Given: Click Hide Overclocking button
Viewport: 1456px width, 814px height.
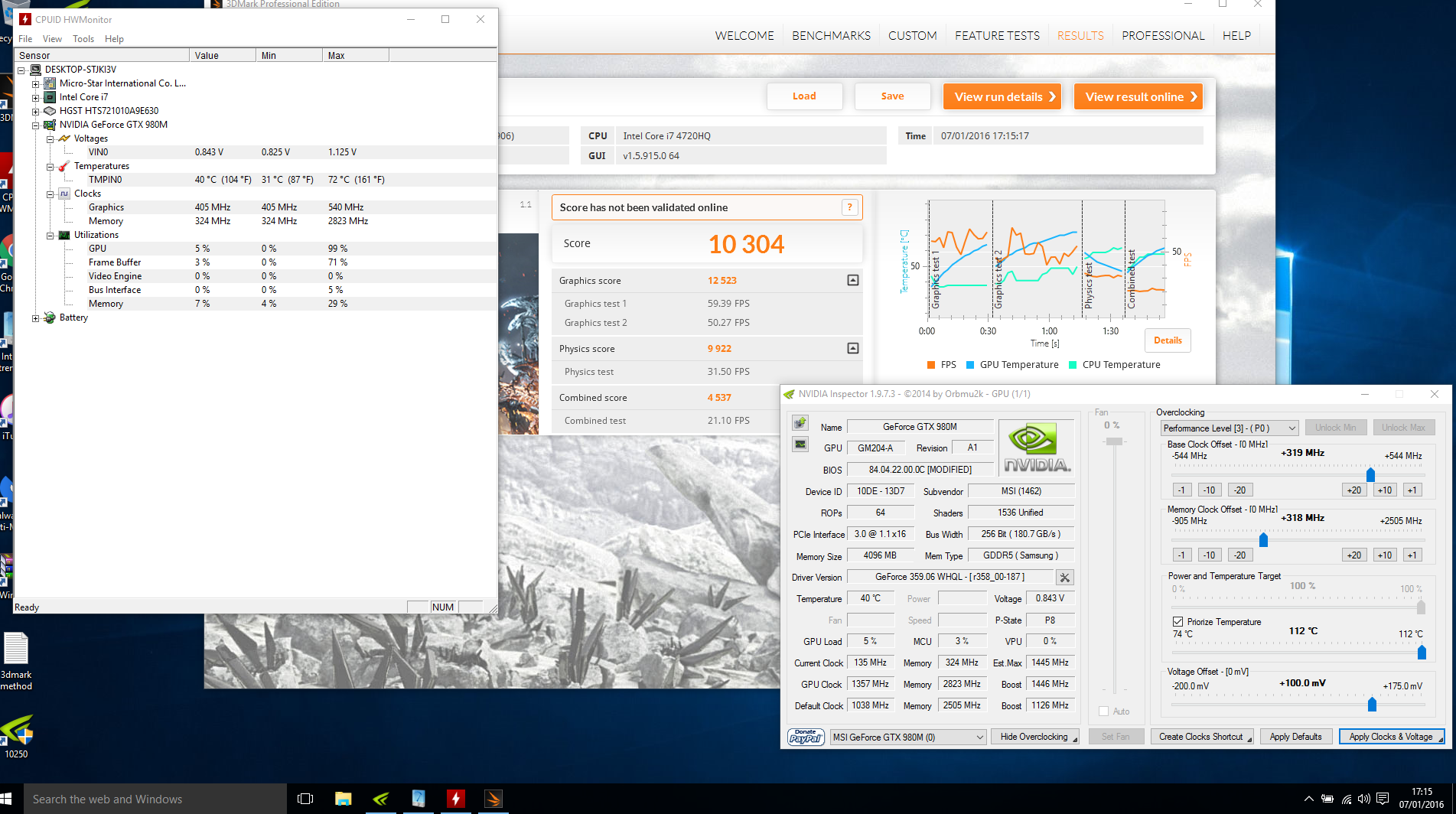Looking at the screenshot, I should (1034, 737).
